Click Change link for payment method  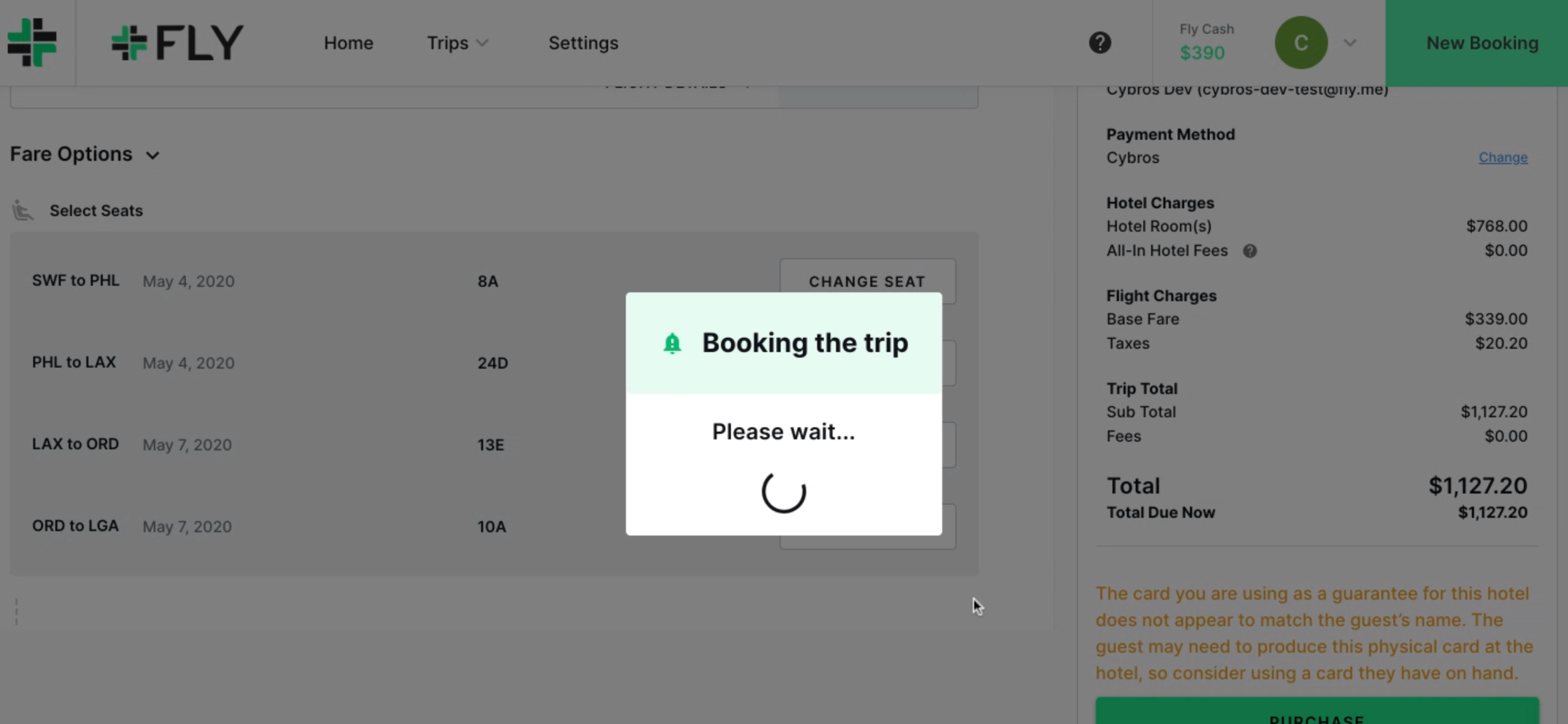(1502, 158)
